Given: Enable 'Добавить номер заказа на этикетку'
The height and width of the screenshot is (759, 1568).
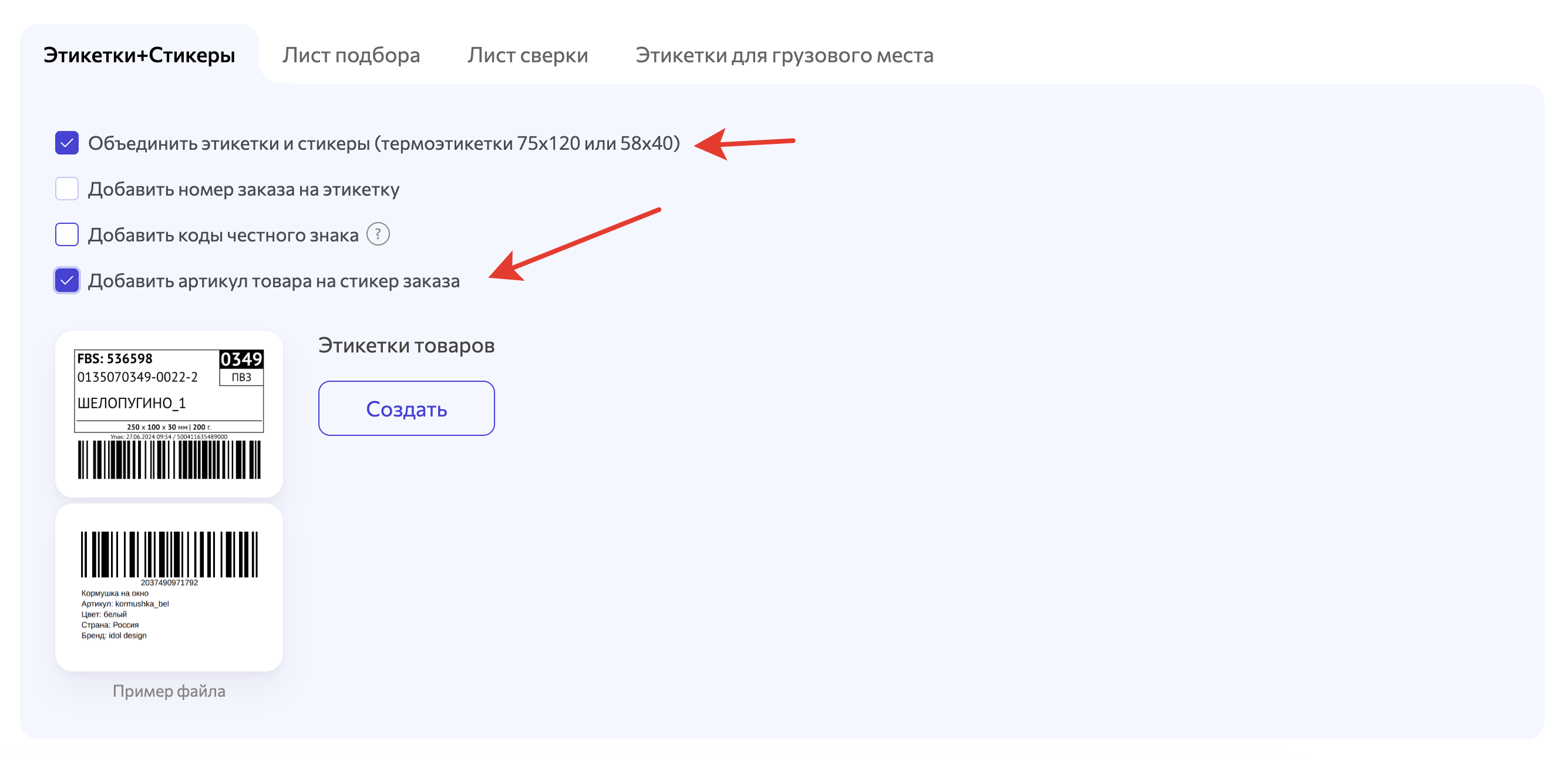Looking at the screenshot, I should coord(66,189).
